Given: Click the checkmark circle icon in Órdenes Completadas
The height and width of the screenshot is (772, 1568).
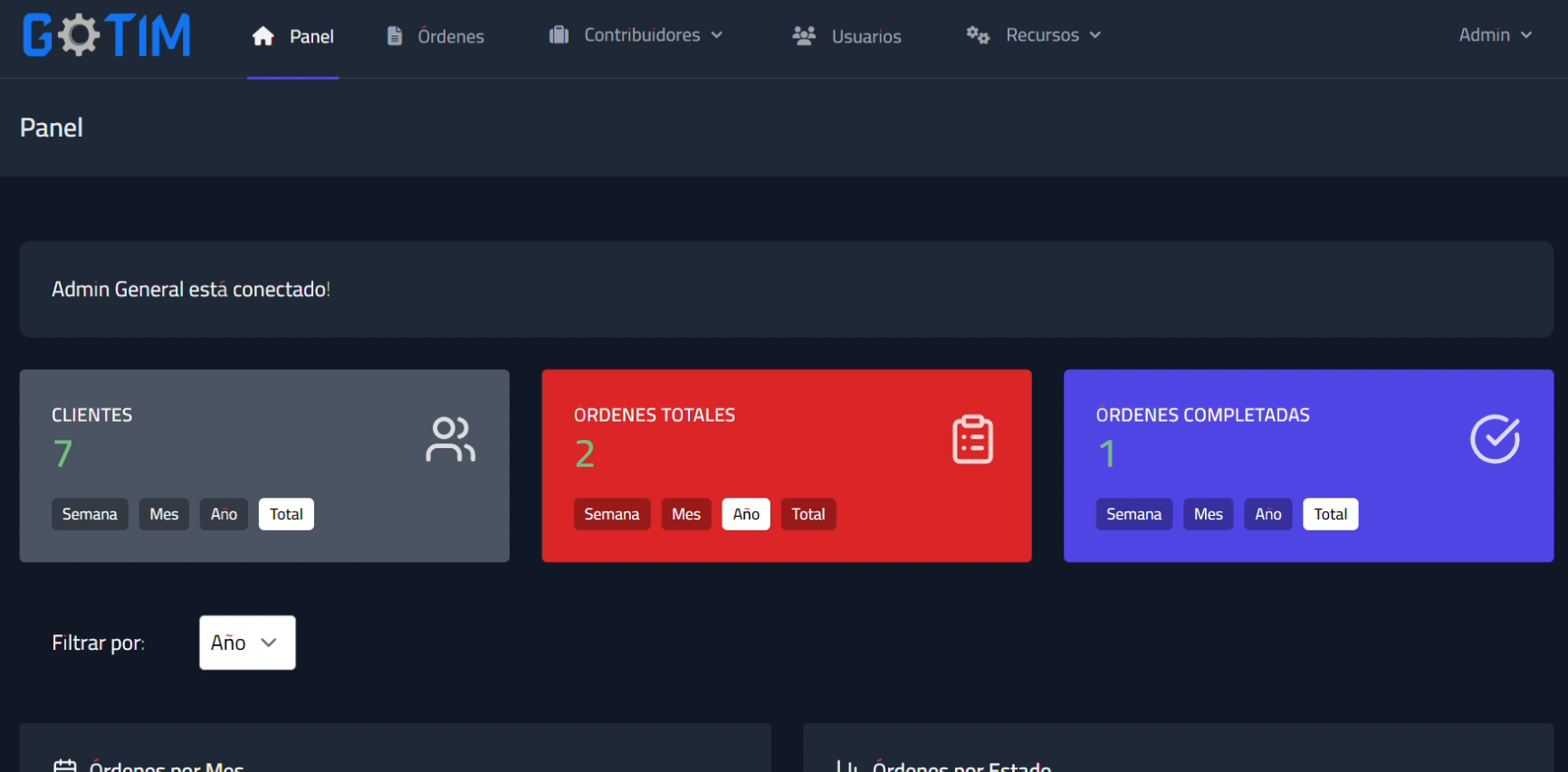Looking at the screenshot, I should click(1494, 440).
